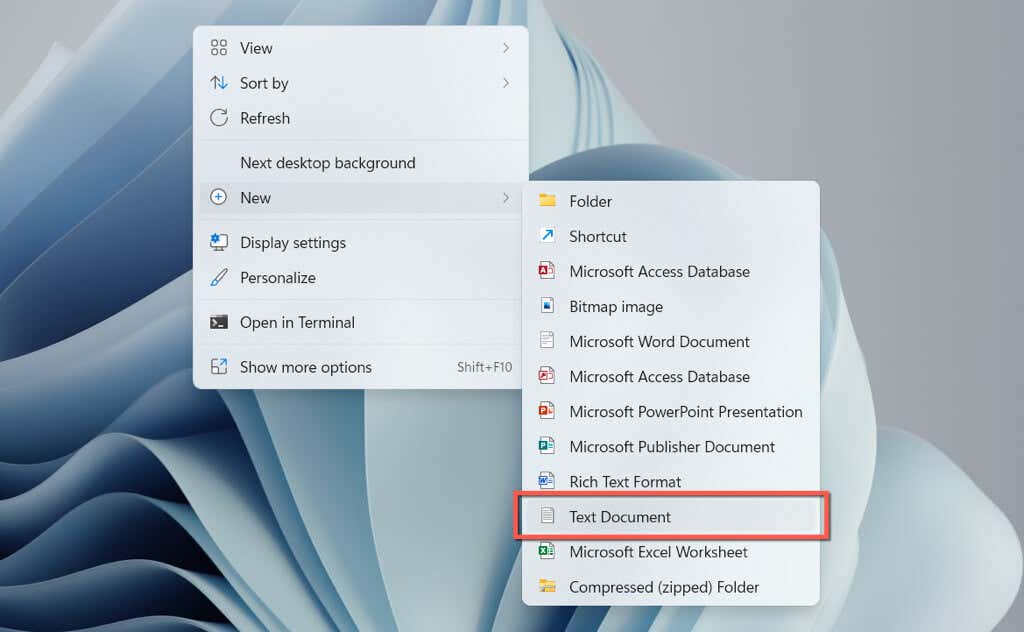The width and height of the screenshot is (1024, 632).
Task: Click the PowerPoint Presentation file icon
Action: click(x=547, y=411)
